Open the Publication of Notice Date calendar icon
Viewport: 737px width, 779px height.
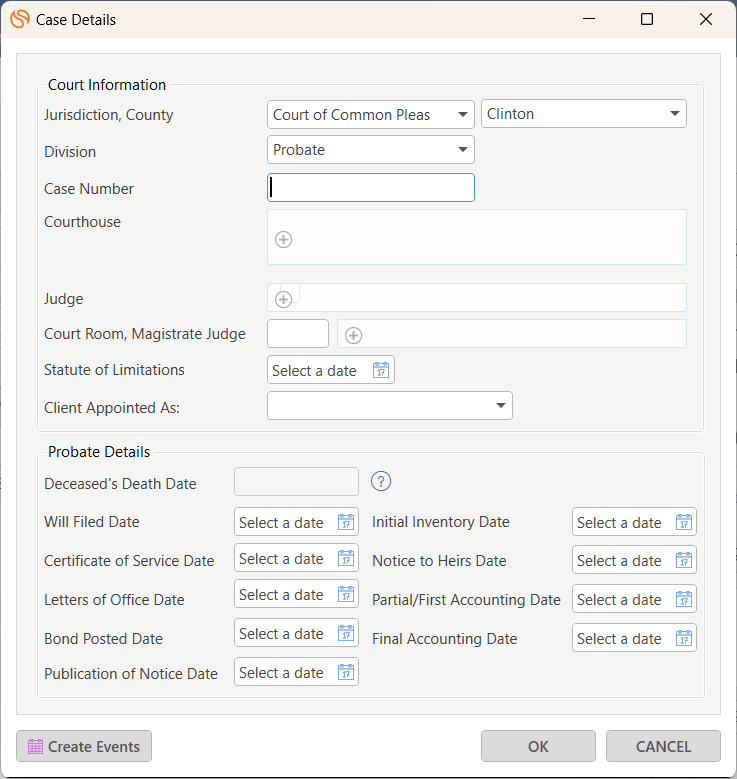(x=346, y=672)
